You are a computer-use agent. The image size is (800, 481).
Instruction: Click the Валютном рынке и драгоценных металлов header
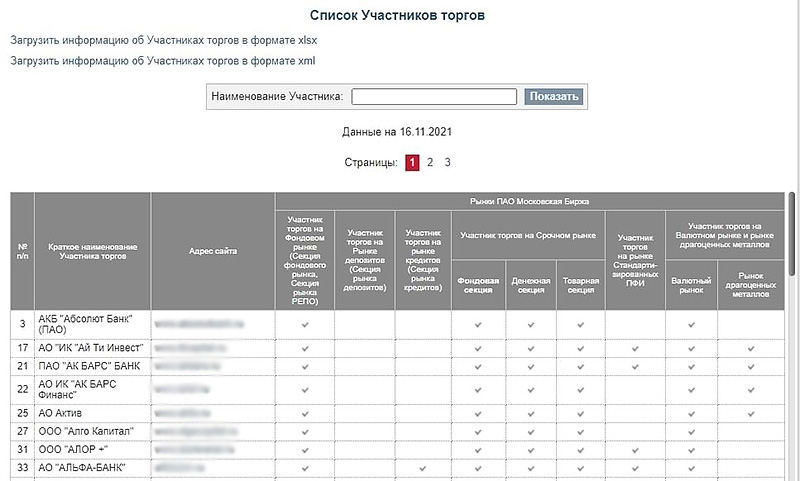[725, 236]
